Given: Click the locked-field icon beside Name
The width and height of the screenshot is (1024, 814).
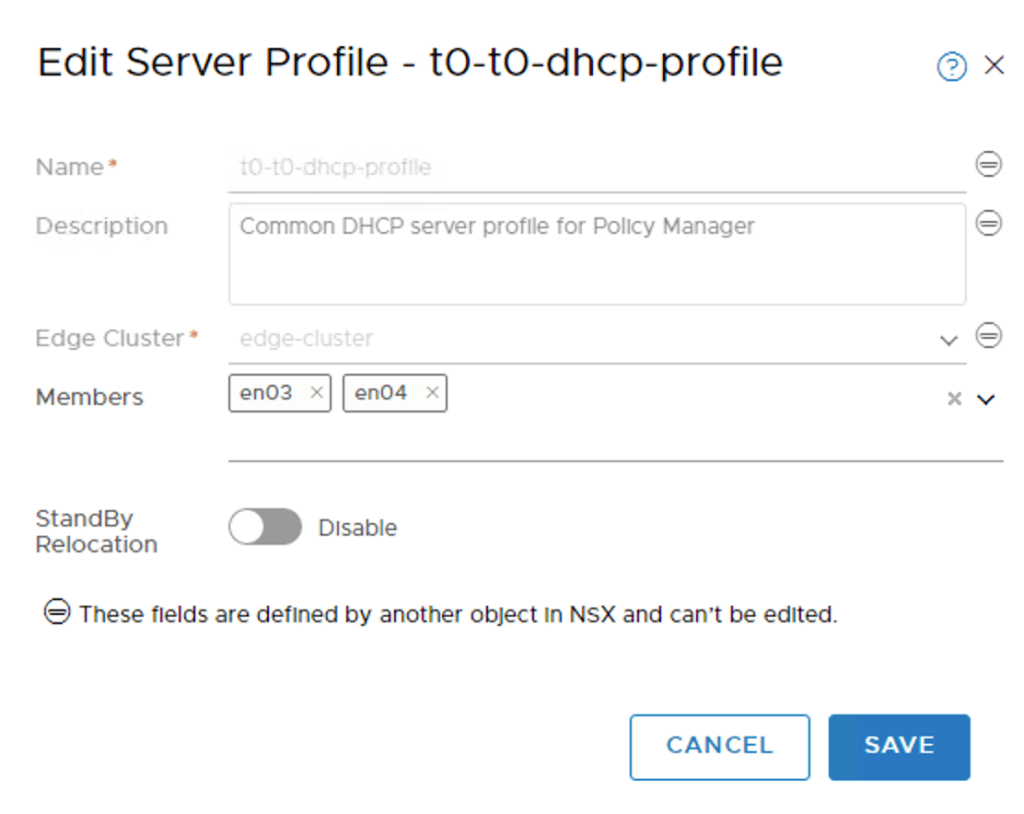Looking at the screenshot, I should [x=988, y=164].
